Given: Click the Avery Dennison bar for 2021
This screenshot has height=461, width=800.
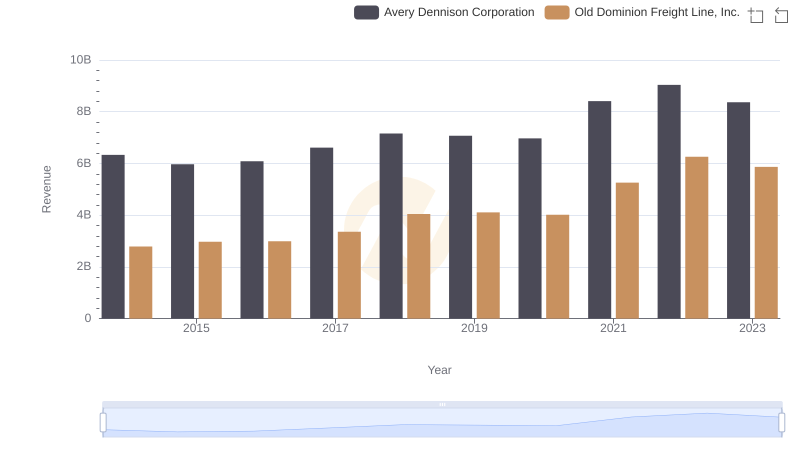Looking at the screenshot, I should pyautogui.click(x=599, y=210).
